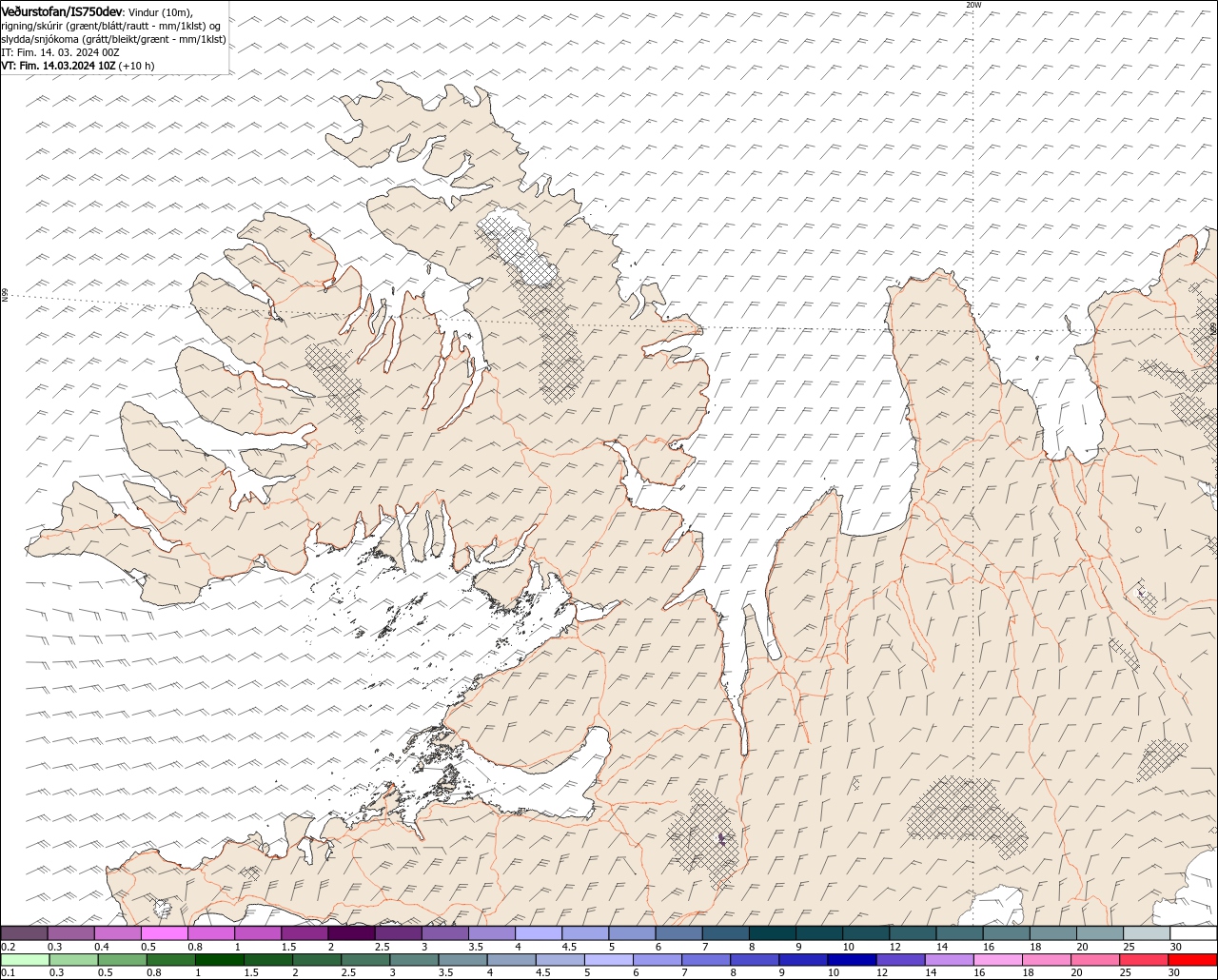1218x980 pixels.
Task: Click the small purple precipitation spot inside the hatched area
Action: coord(721,838)
